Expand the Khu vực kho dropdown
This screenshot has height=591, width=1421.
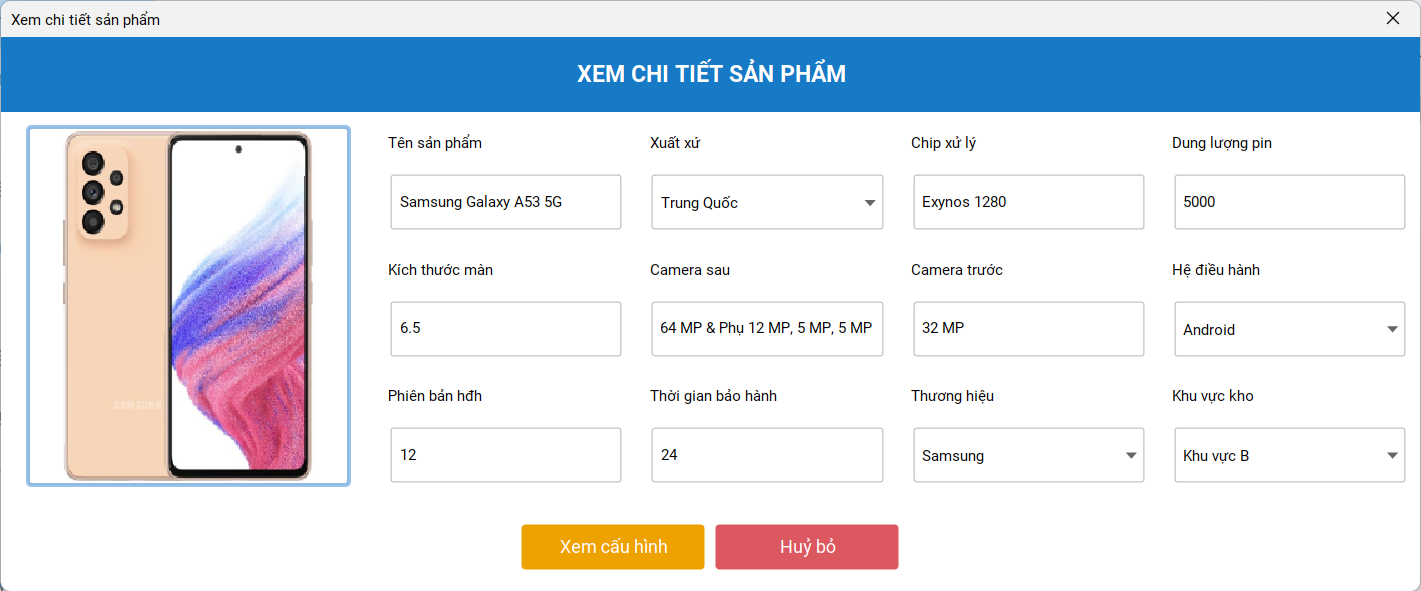click(x=1290, y=455)
